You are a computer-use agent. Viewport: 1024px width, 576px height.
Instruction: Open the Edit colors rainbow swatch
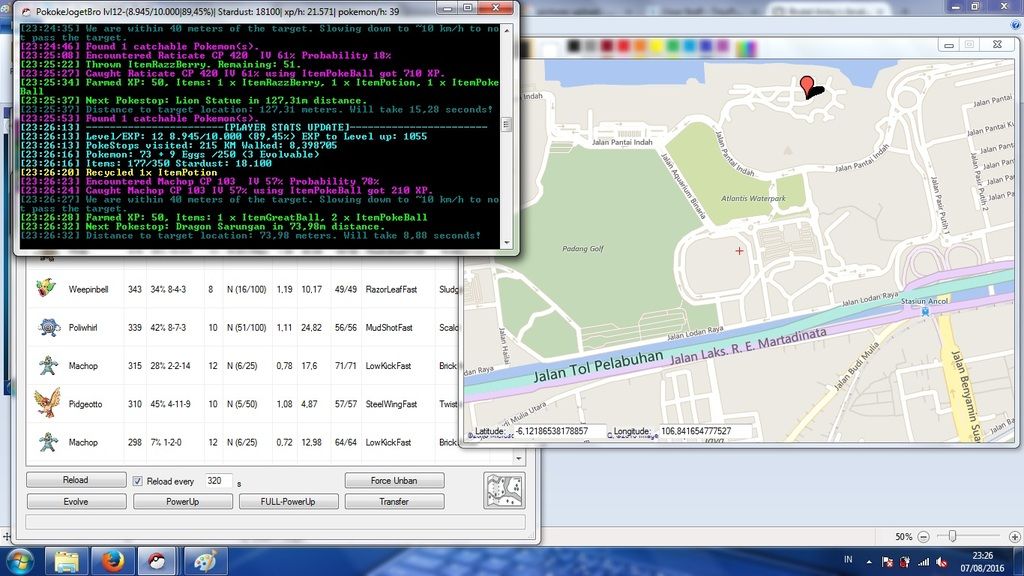click(746, 47)
